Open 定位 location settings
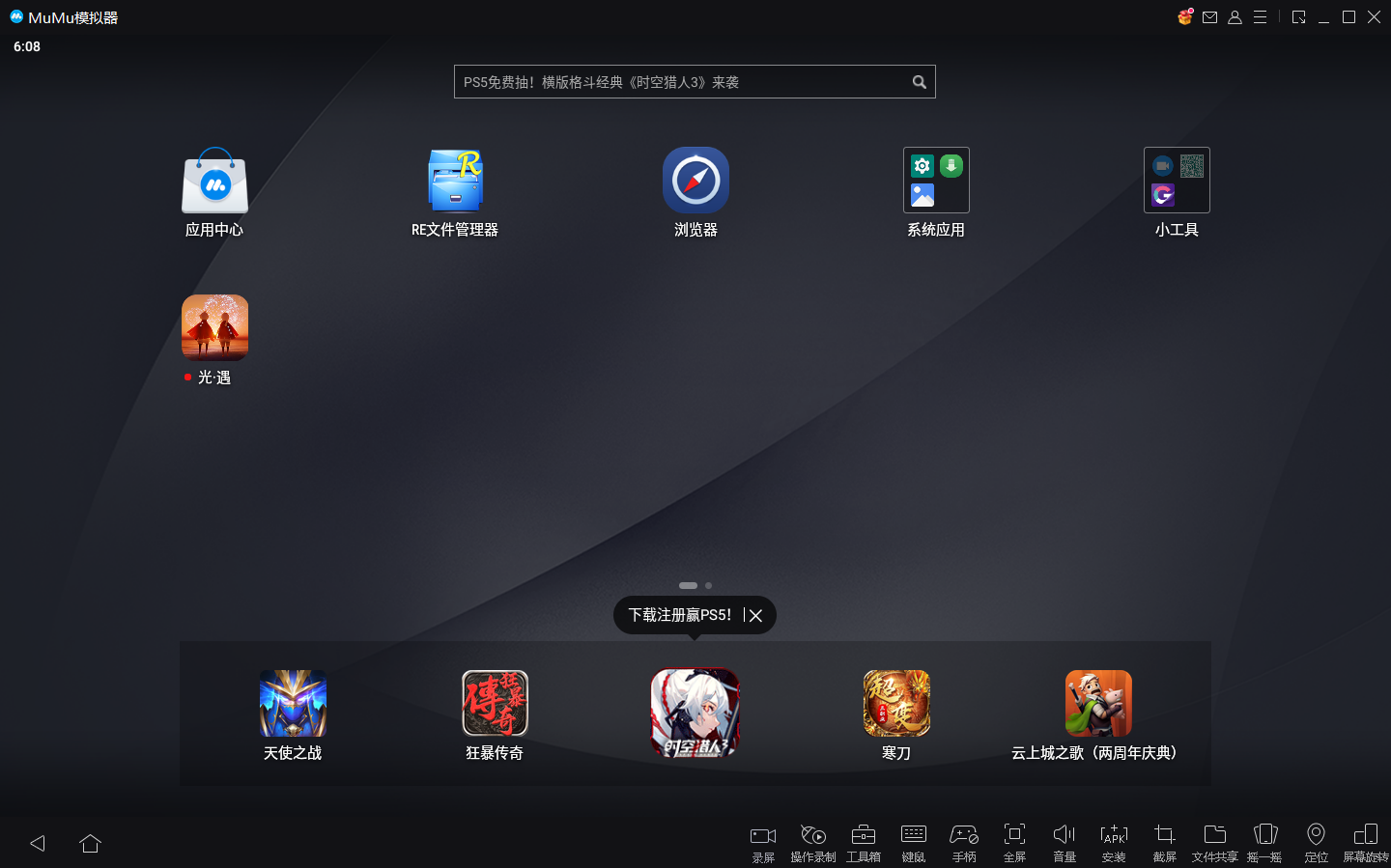The width and height of the screenshot is (1391, 868). [x=1316, y=843]
